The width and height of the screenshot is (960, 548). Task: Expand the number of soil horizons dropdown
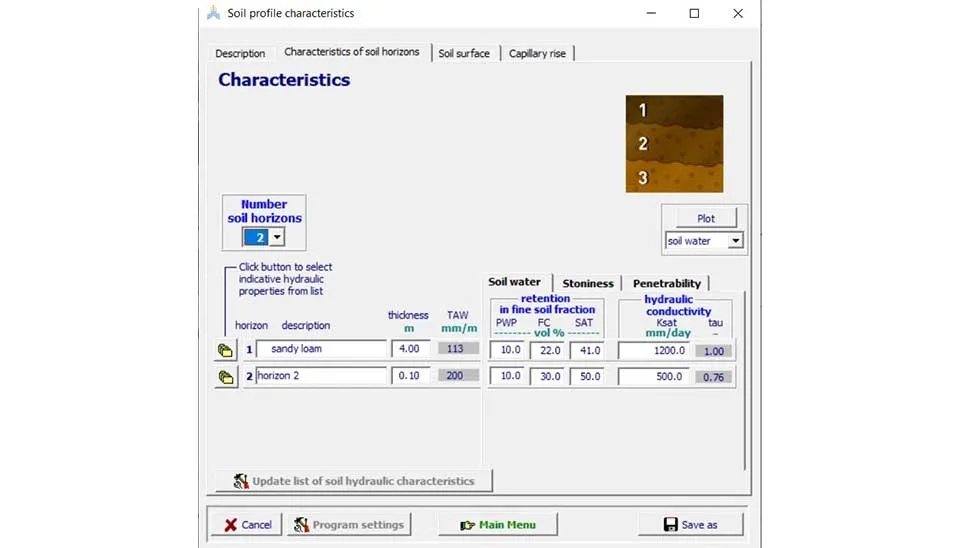pyautogui.click(x=277, y=237)
